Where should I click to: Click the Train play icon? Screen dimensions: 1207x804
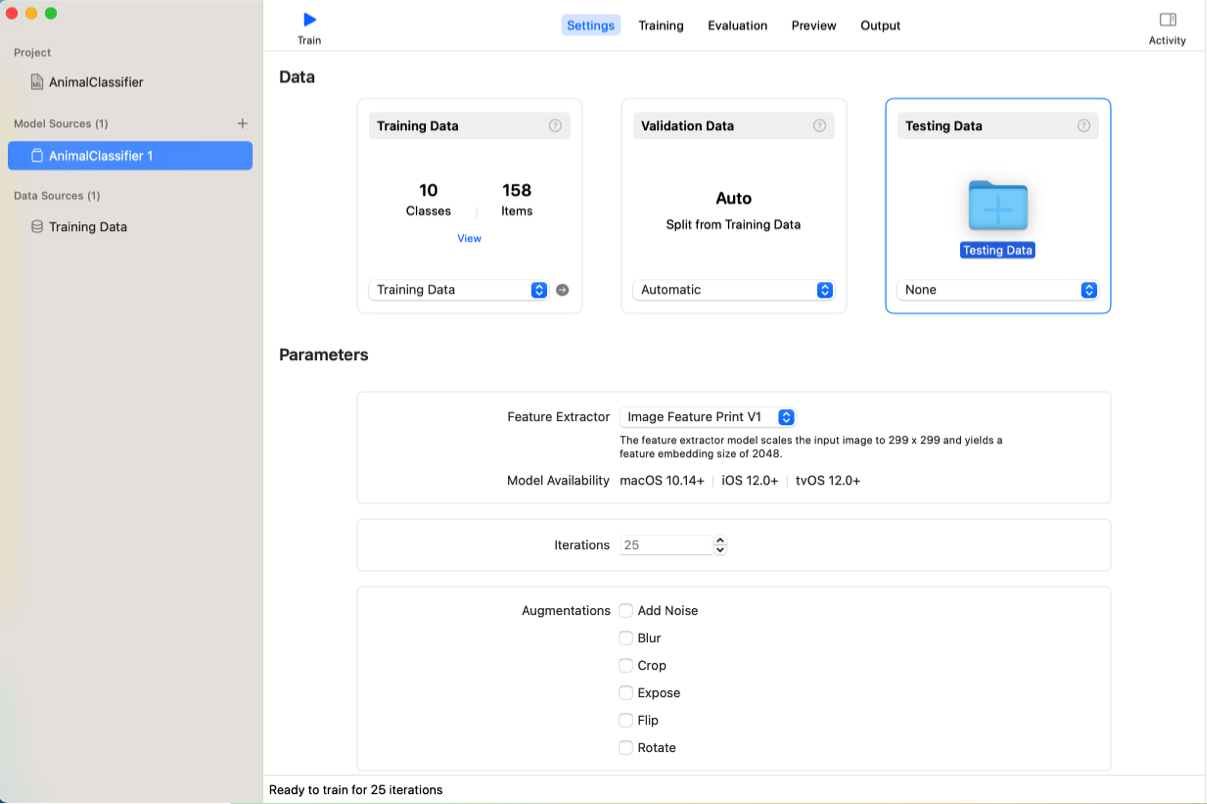tap(309, 20)
